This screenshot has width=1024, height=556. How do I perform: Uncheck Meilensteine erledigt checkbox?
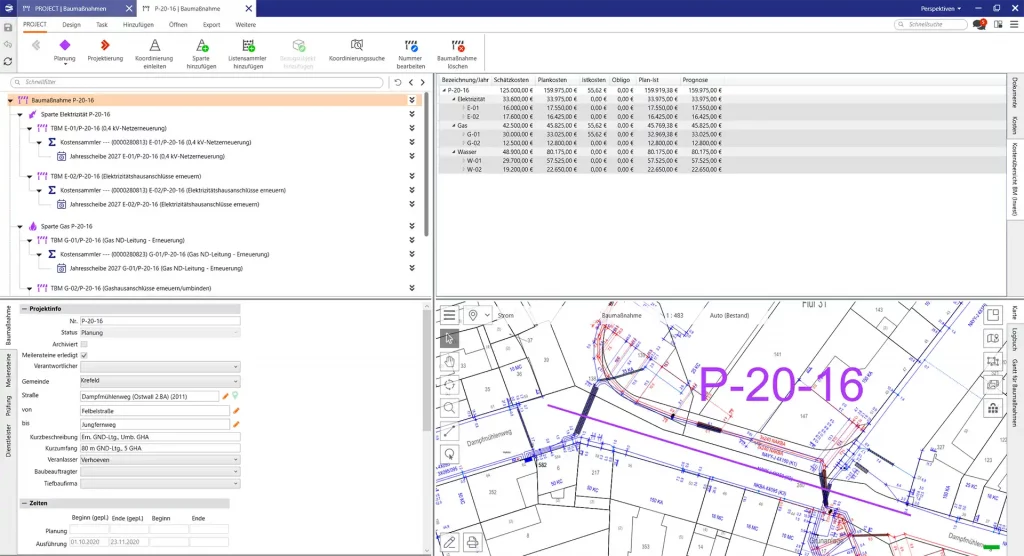click(84, 355)
